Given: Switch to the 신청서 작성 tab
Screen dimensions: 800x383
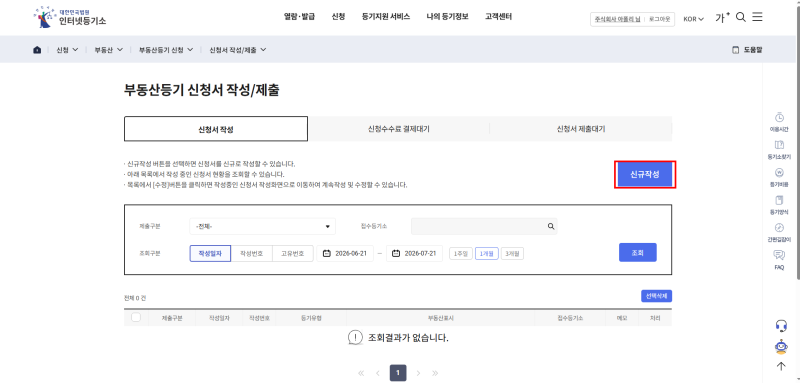Looking at the screenshot, I should point(216,129).
